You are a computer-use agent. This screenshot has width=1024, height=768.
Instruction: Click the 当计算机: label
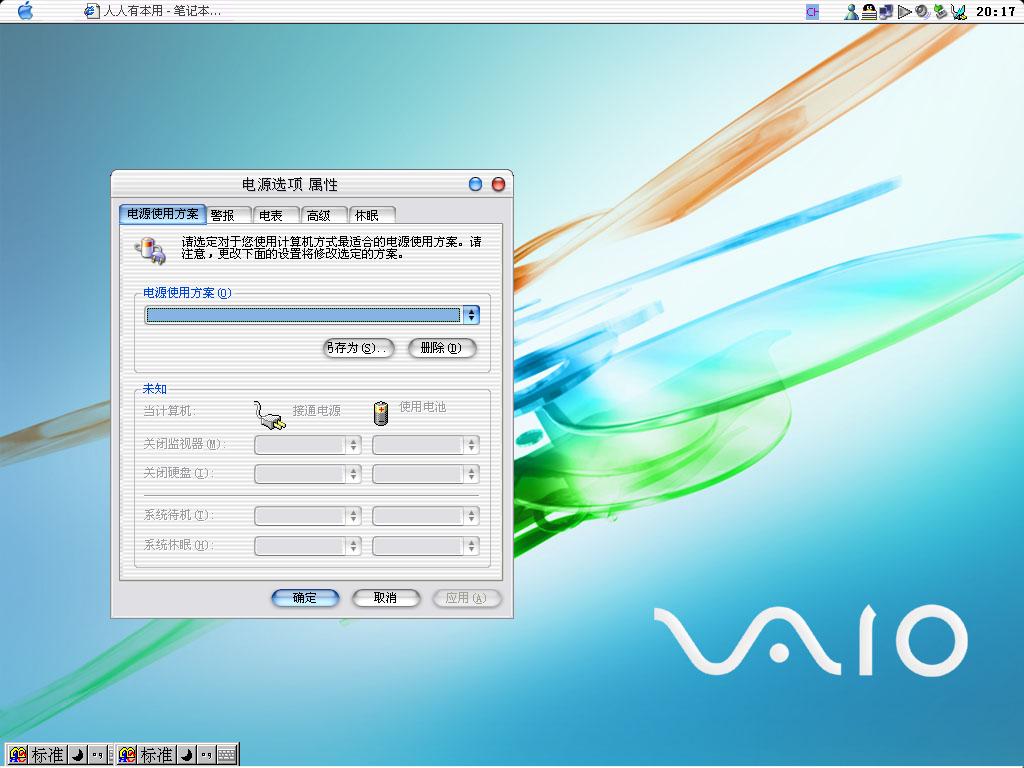click(169, 411)
